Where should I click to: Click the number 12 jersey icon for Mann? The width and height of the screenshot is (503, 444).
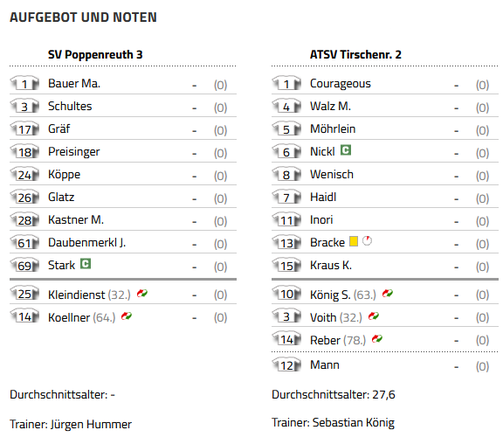click(286, 365)
